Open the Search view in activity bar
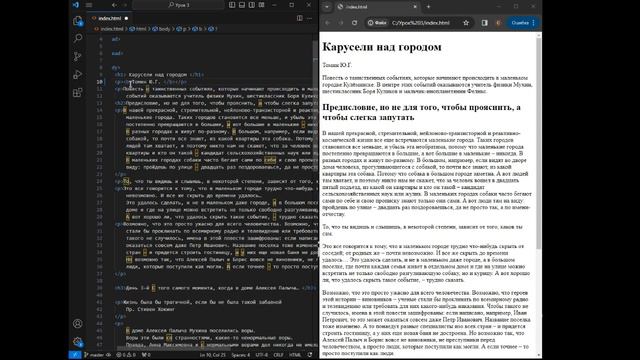Image resolution: width=640 pixels, height=360 pixels. click(78, 38)
